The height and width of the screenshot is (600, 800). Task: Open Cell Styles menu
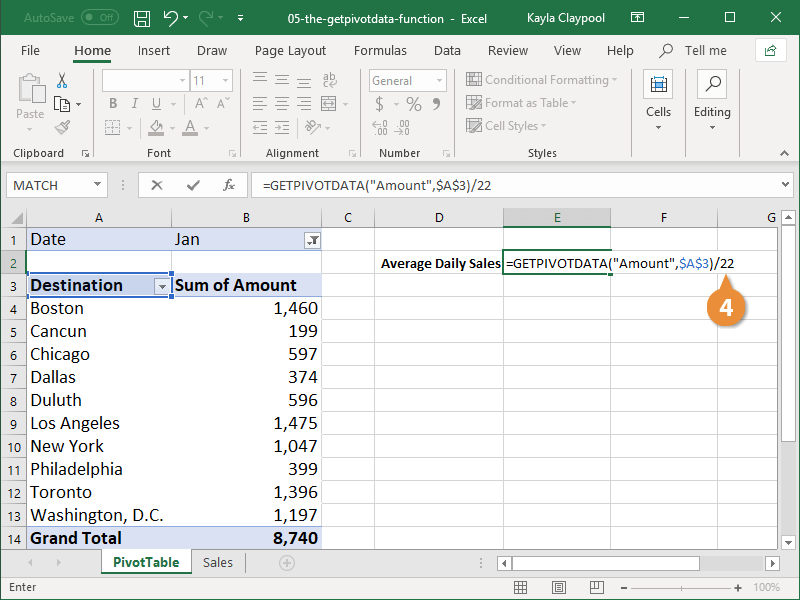point(506,126)
